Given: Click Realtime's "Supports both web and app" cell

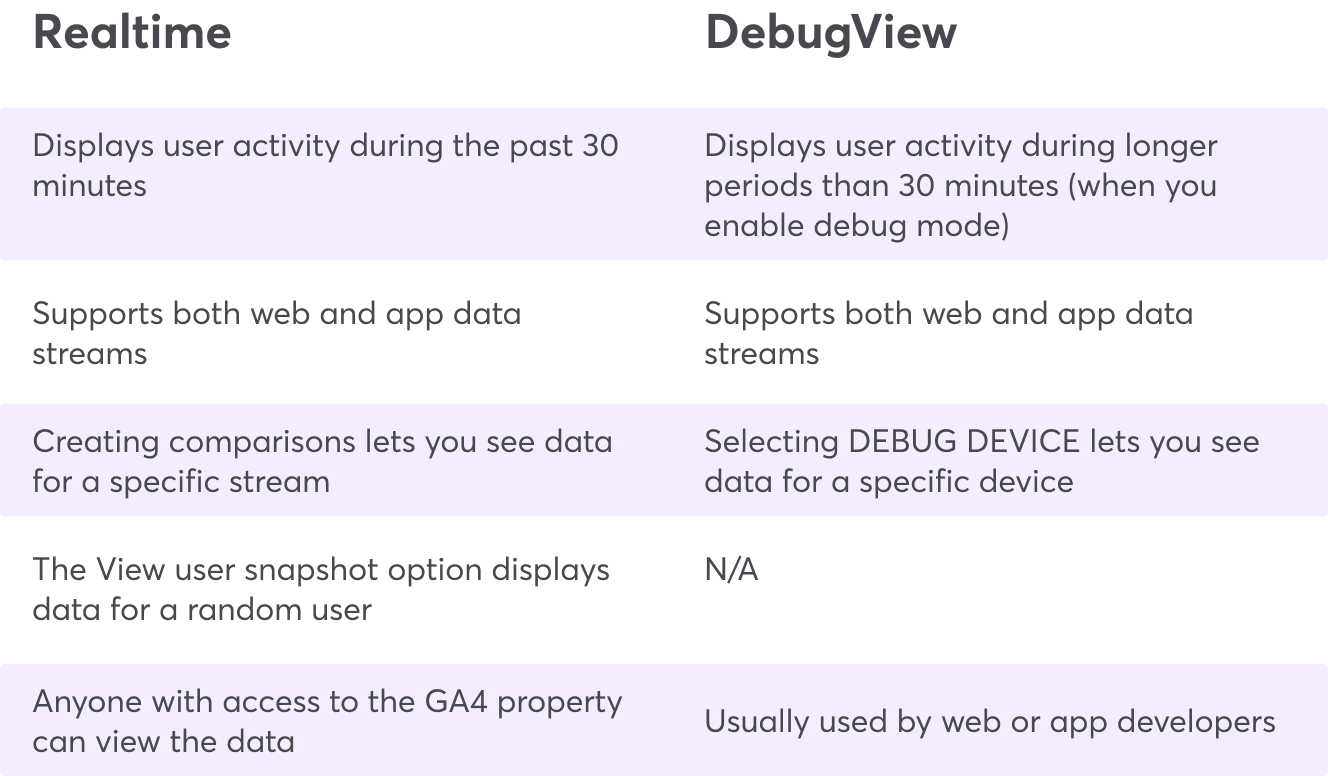Looking at the screenshot, I should click(276, 333).
